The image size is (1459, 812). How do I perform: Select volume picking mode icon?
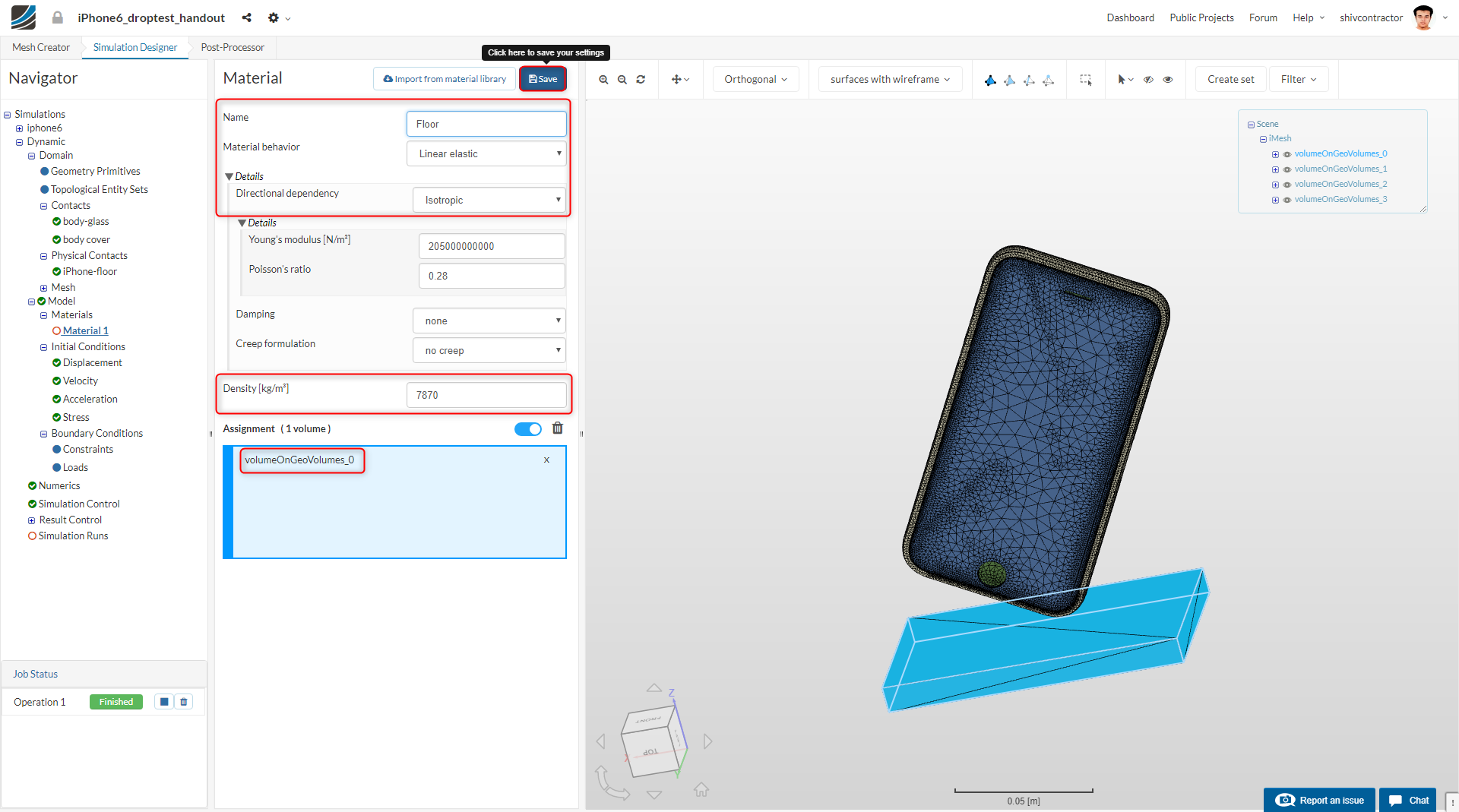click(x=990, y=80)
